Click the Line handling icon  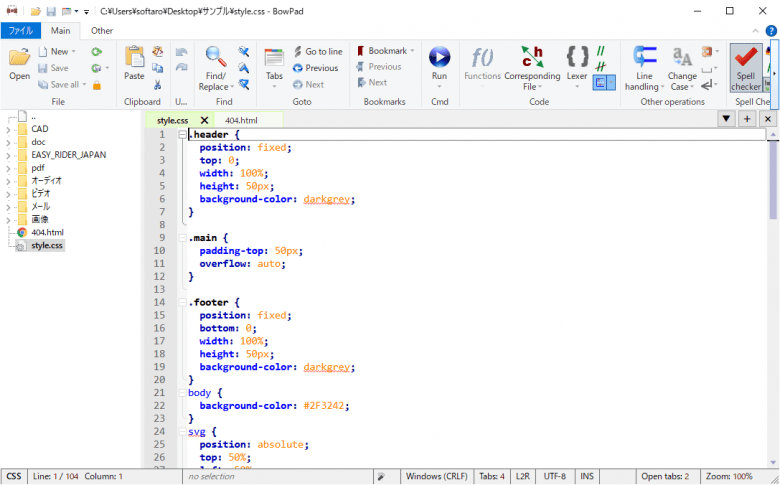click(645, 57)
